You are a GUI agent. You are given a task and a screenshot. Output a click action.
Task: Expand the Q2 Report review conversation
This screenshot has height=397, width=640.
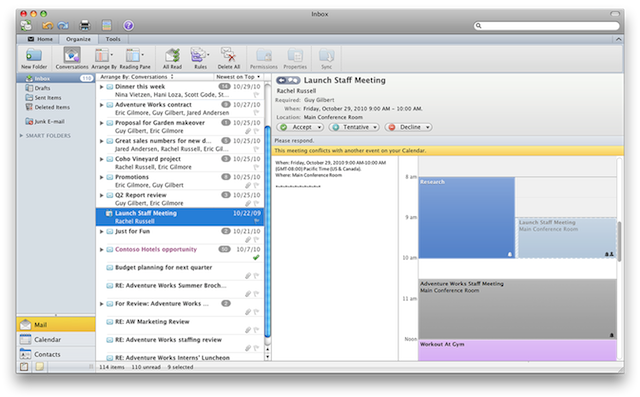tap(102, 195)
